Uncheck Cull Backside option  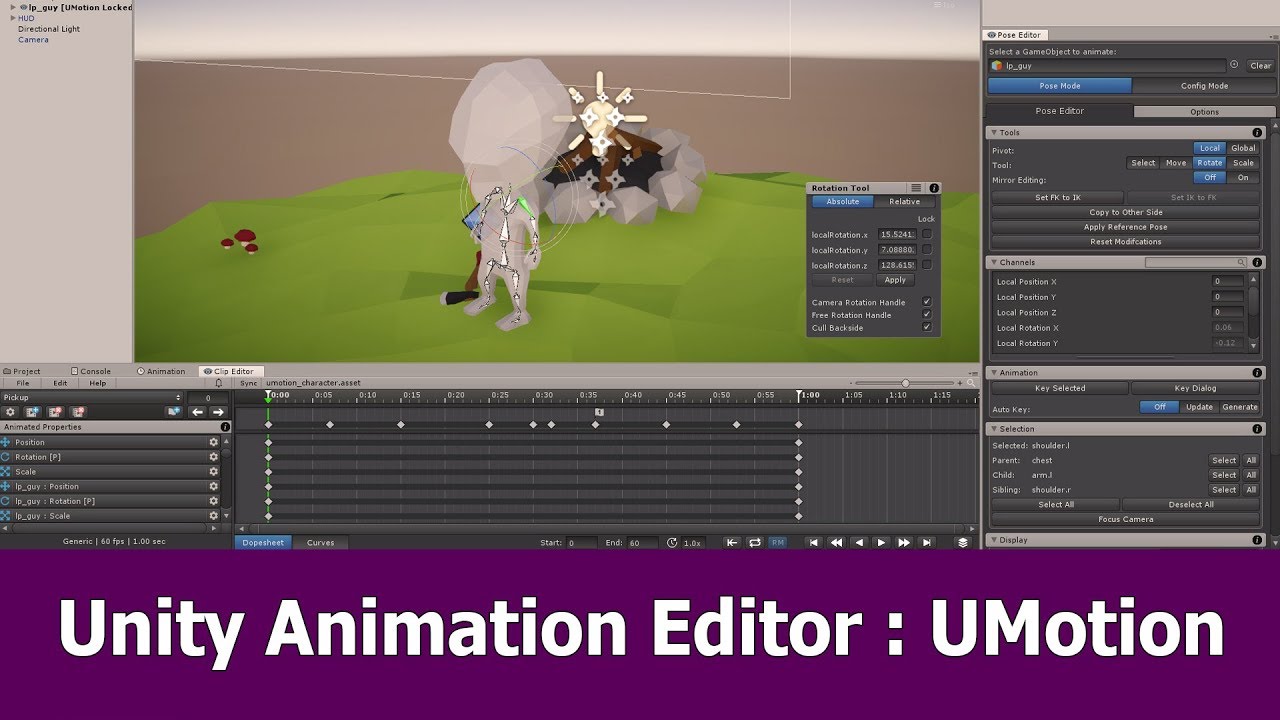click(927, 328)
